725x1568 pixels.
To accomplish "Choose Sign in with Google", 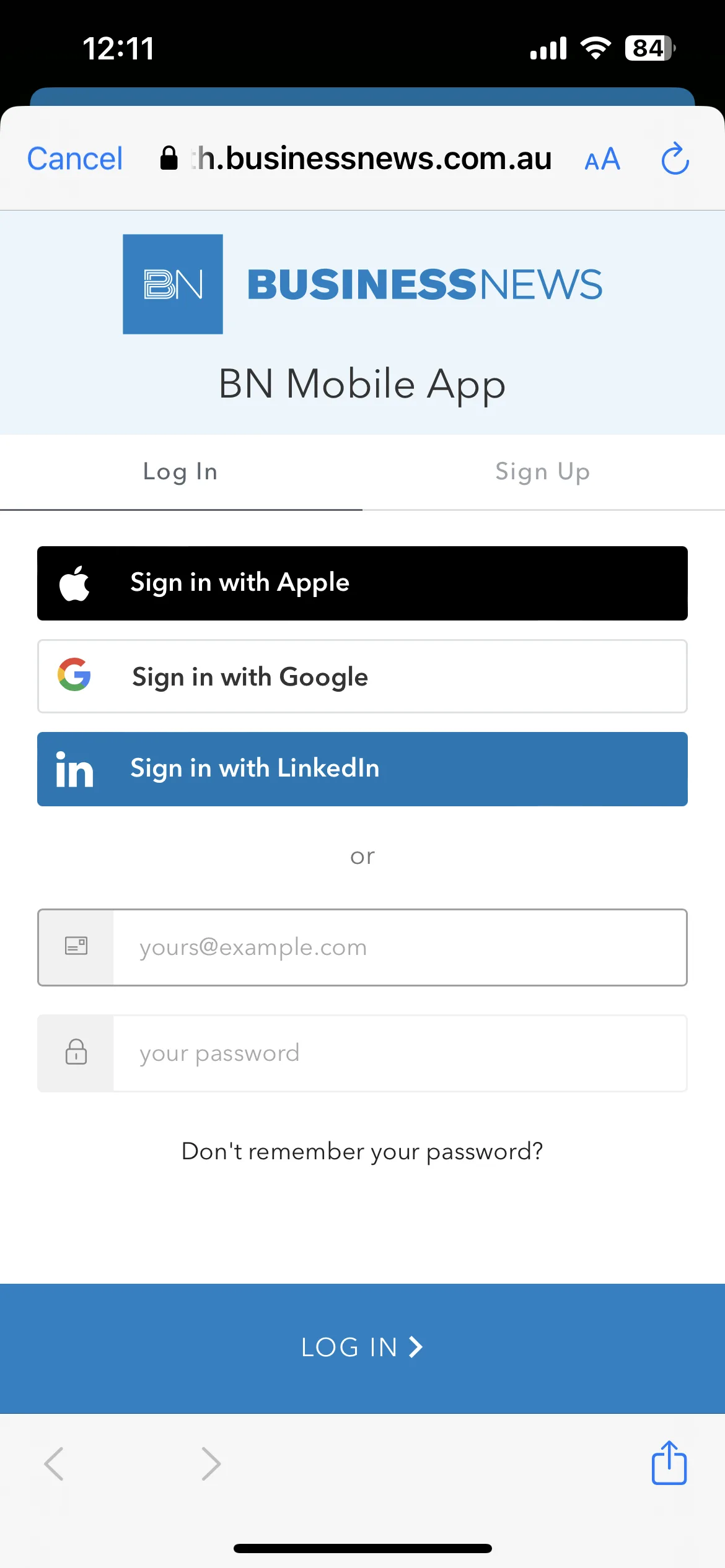I will 362,676.
